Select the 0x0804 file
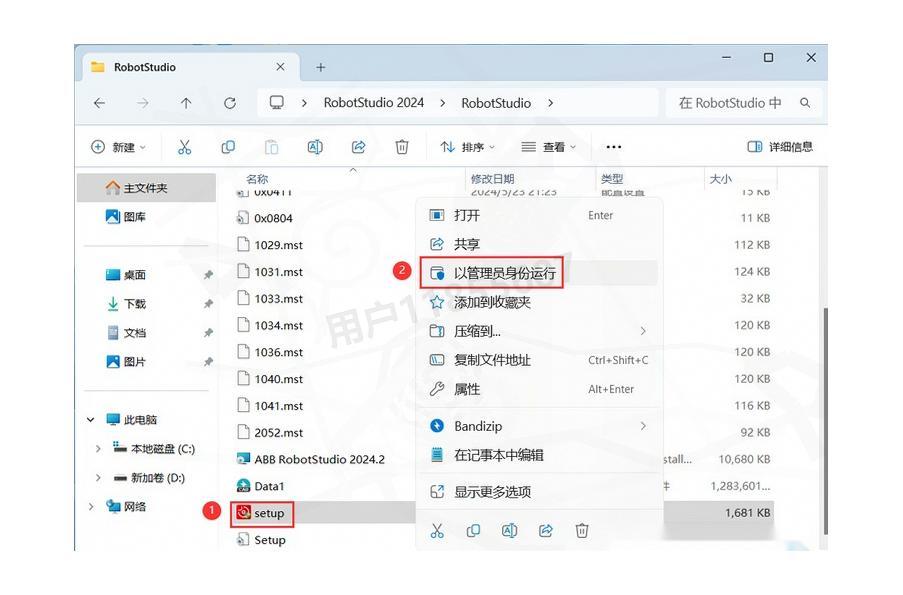 (265, 218)
